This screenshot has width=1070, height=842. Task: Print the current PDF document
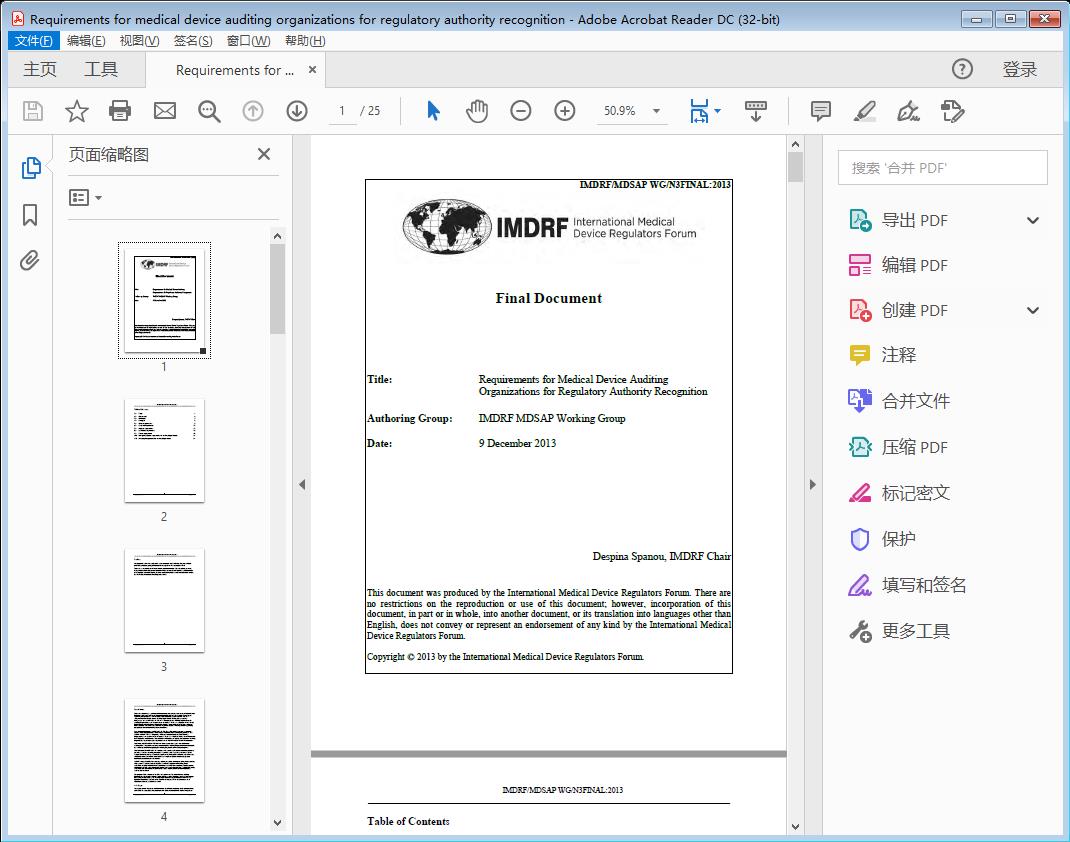(120, 111)
